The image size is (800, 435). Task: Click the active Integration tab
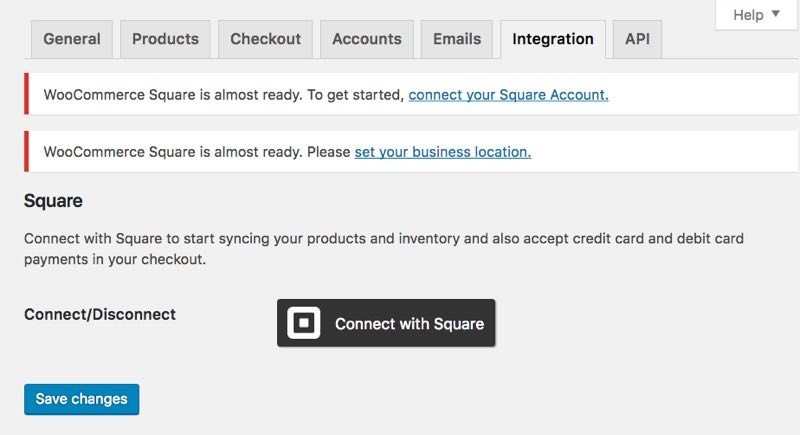553,39
